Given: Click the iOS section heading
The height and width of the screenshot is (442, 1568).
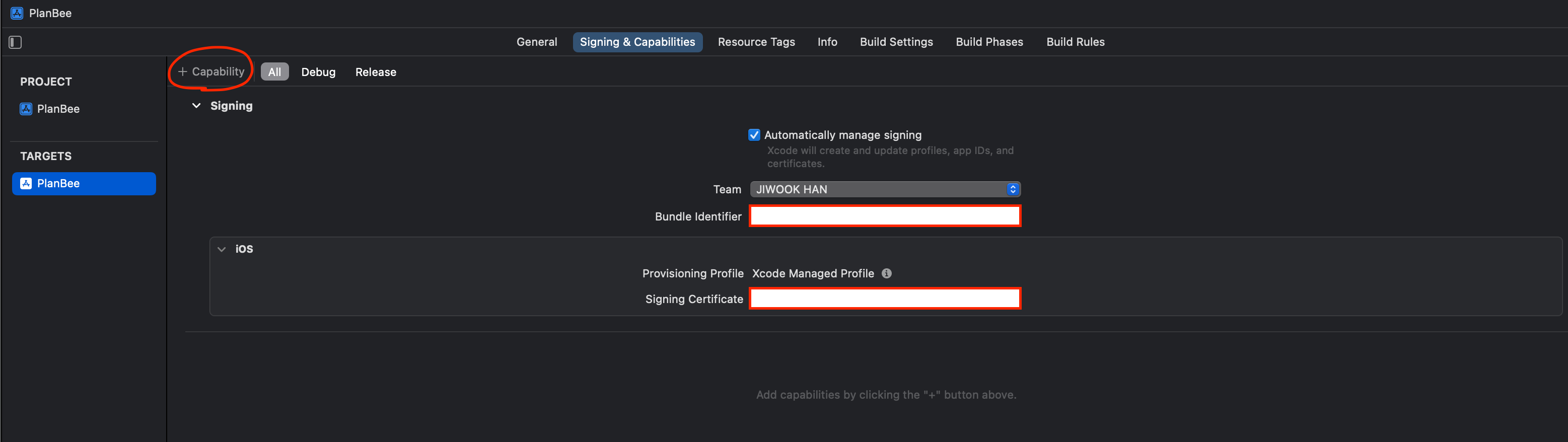Looking at the screenshot, I should [x=244, y=249].
